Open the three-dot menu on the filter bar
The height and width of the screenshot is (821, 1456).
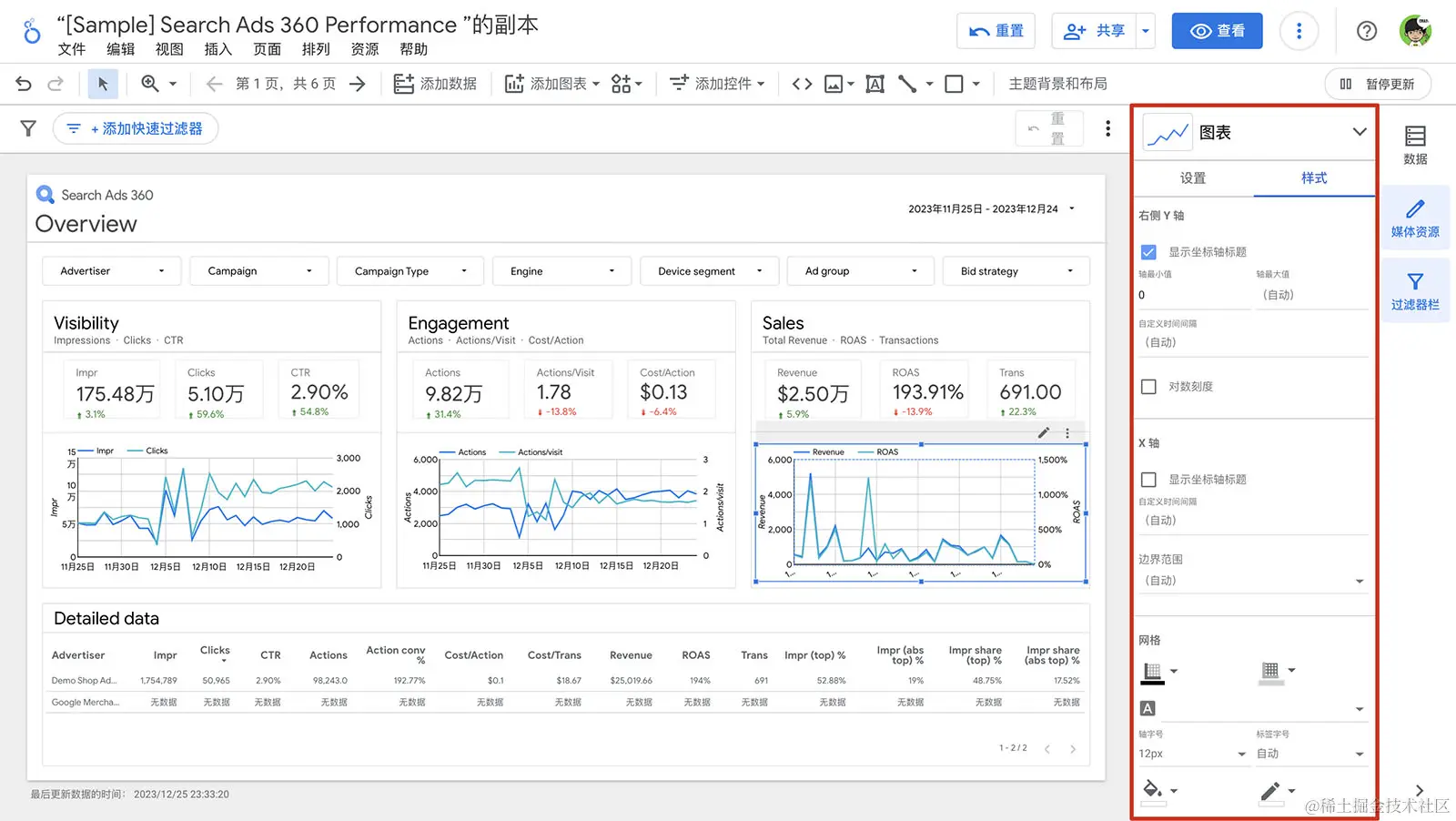pyautogui.click(x=1107, y=128)
